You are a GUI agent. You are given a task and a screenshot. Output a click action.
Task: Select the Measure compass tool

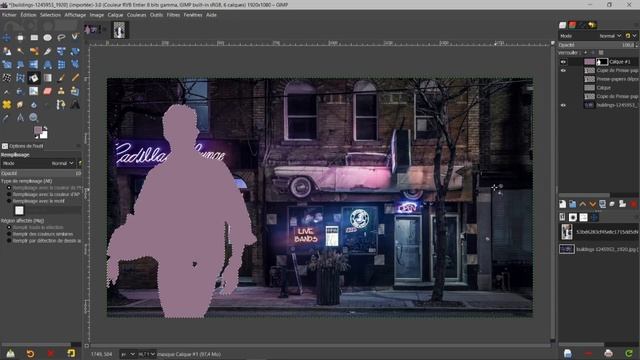tap(20, 118)
